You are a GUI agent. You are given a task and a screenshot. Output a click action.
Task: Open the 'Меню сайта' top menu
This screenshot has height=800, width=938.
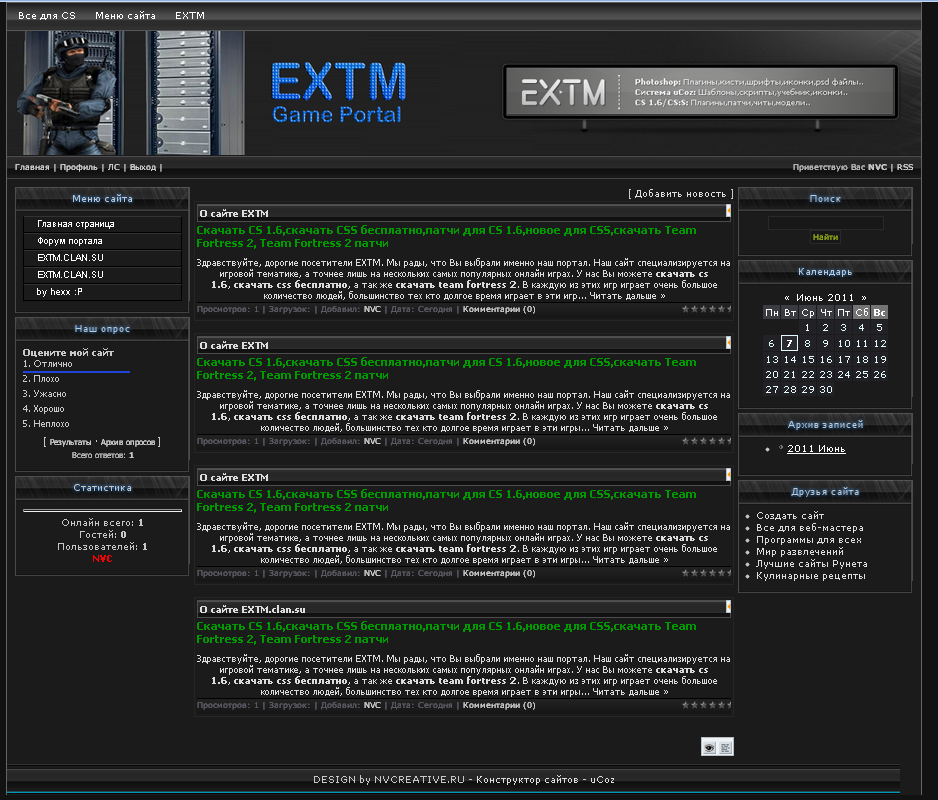tap(125, 16)
